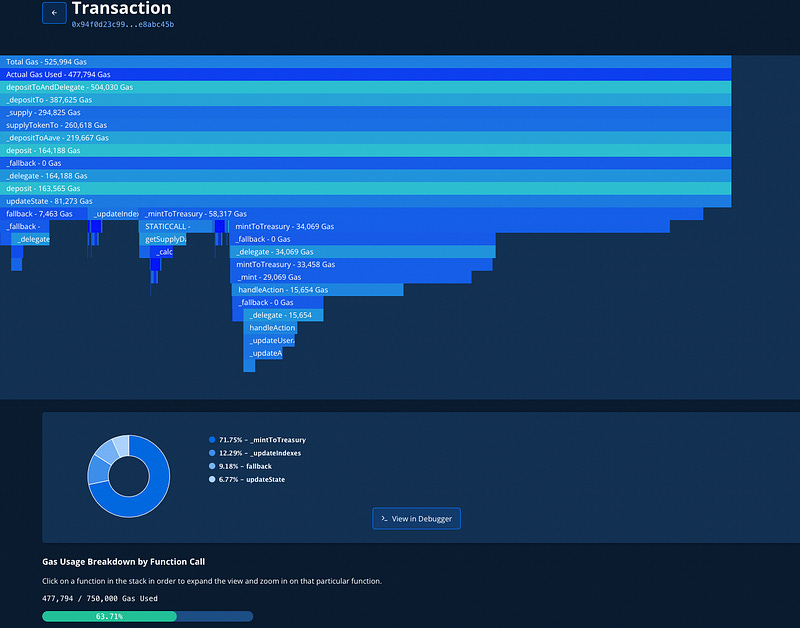Screen dimensions: 800x628
Task: Click the _updateIndexes flame bar
Action: point(113,214)
